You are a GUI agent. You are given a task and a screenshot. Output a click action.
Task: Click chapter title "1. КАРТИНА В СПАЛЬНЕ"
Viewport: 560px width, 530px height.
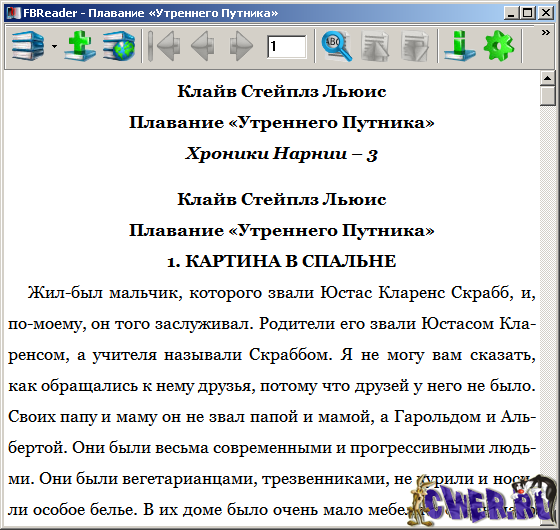[282, 261]
